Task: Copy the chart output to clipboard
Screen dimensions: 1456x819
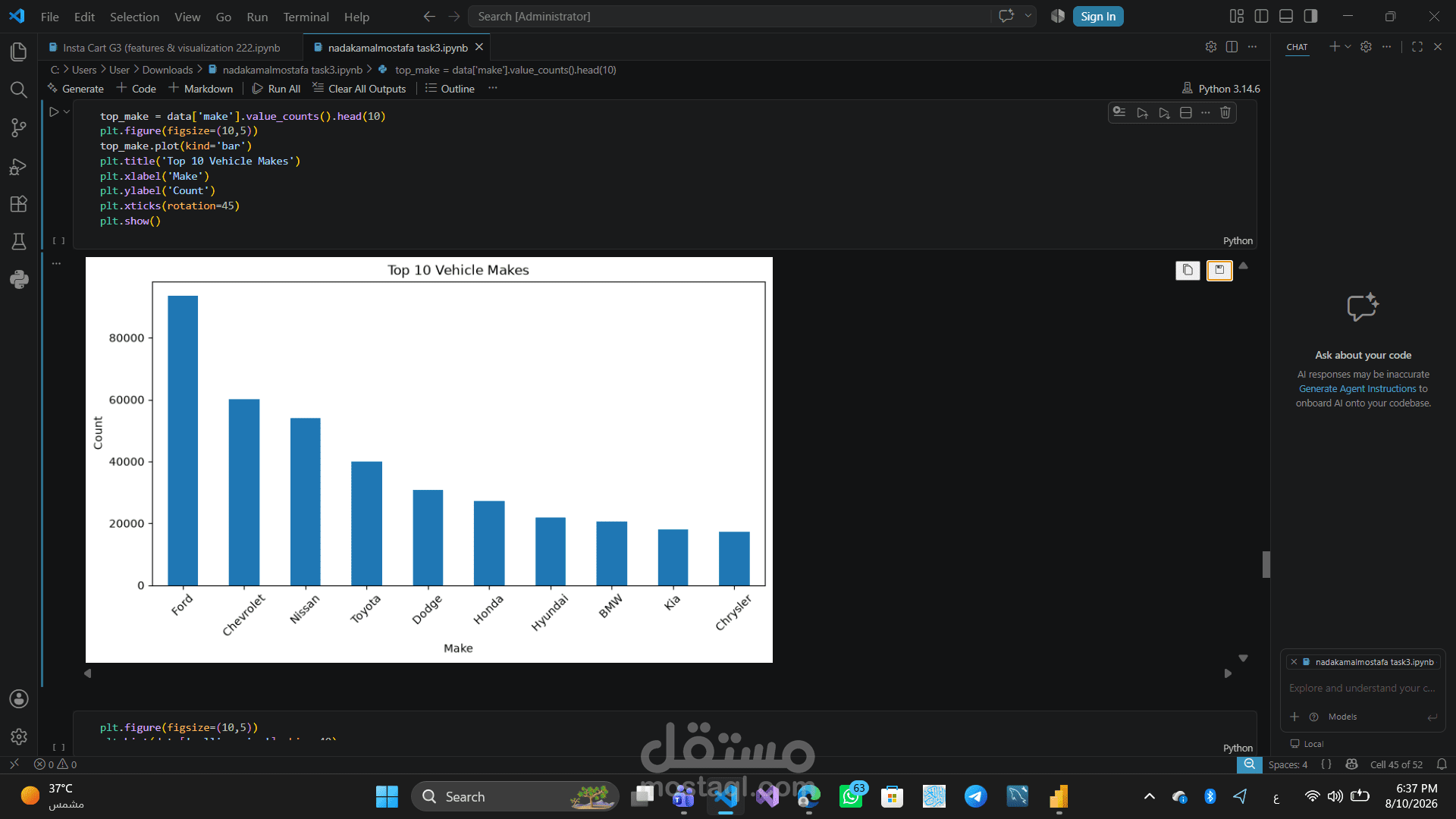Action: [x=1188, y=270]
